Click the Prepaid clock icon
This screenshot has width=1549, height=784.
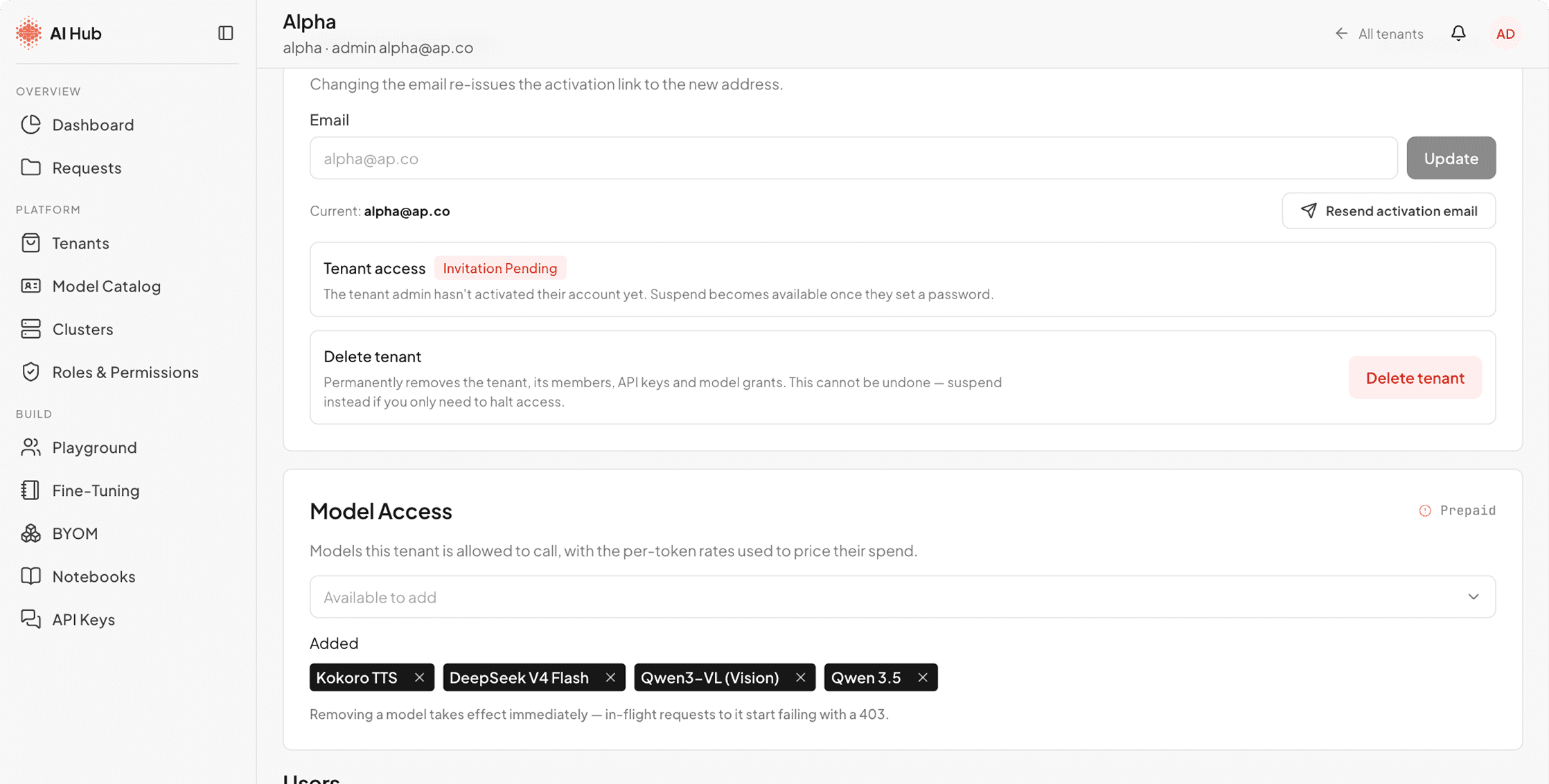pyautogui.click(x=1425, y=510)
